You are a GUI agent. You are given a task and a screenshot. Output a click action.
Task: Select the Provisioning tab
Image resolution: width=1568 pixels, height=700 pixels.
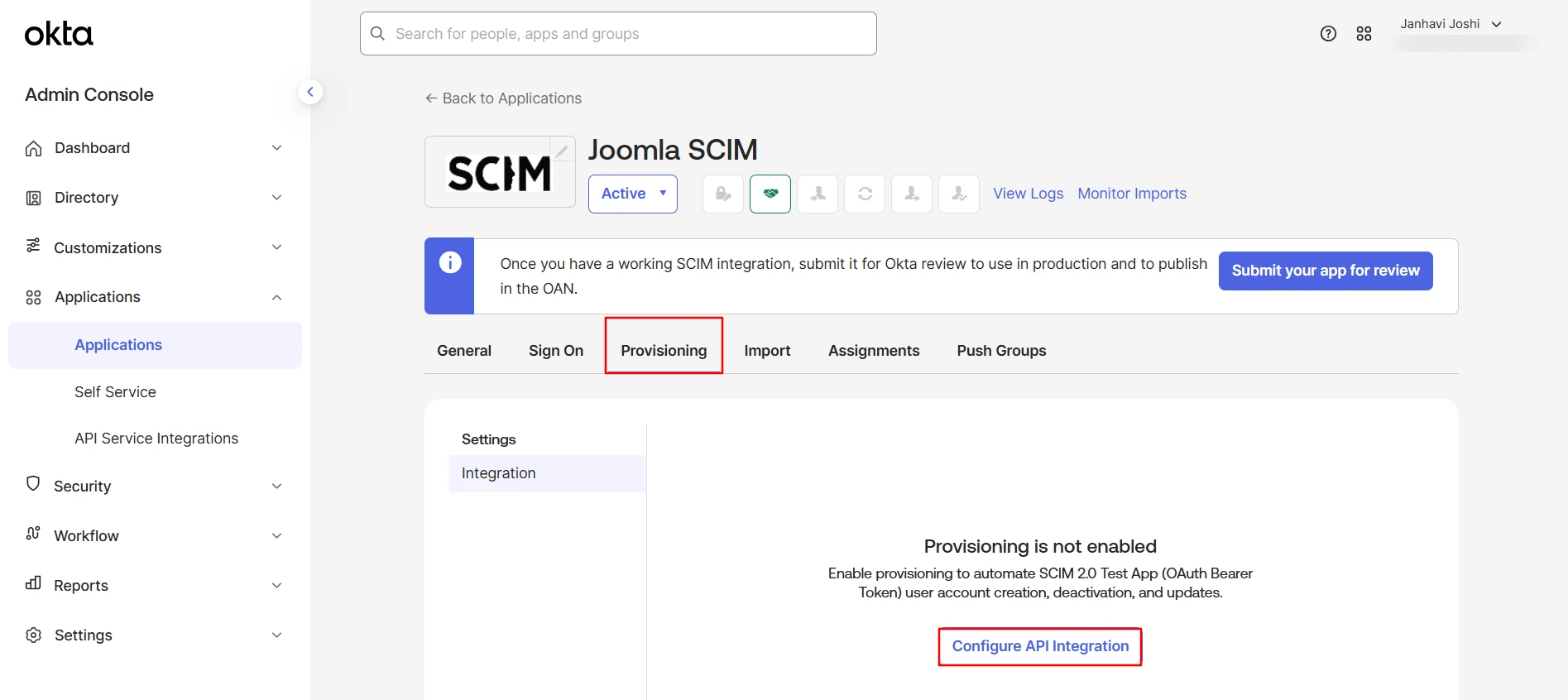(x=664, y=351)
